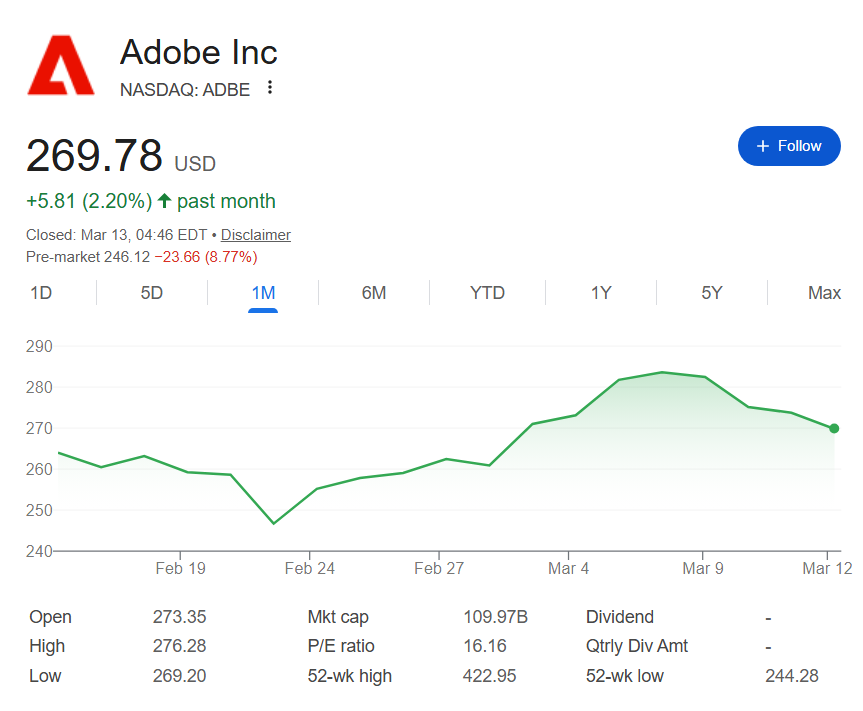Open the three-dot more options menu
Screen dimensions: 863x711
tap(270, 88)
